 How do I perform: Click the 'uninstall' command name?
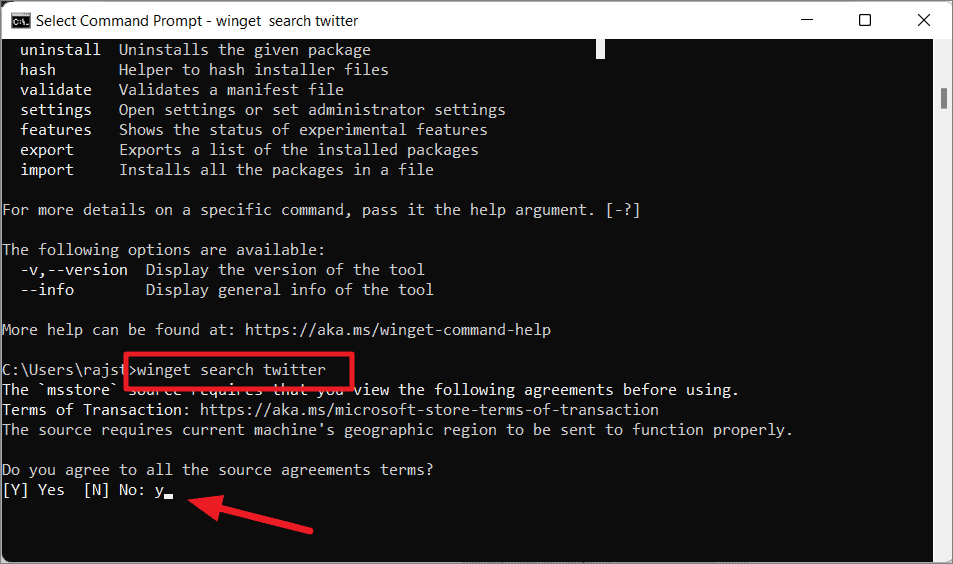60,50
